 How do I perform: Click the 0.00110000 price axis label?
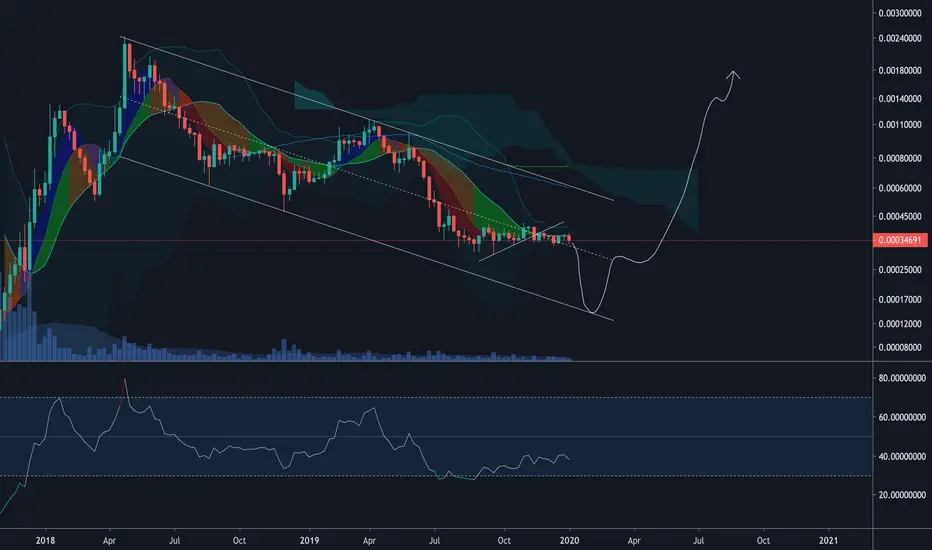point(900,125)
